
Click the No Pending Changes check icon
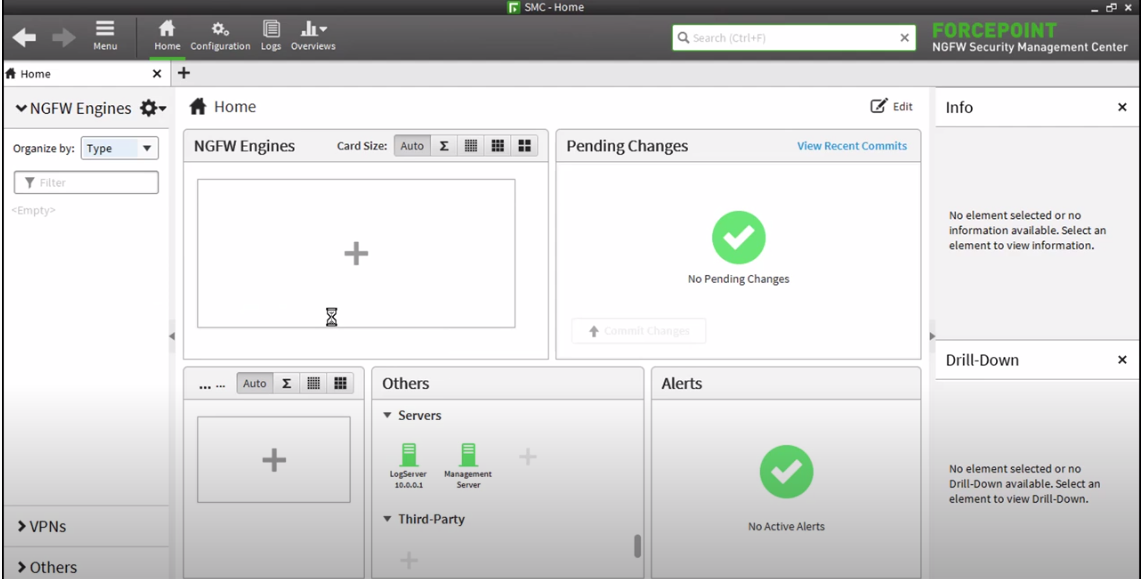click(739, 237)
